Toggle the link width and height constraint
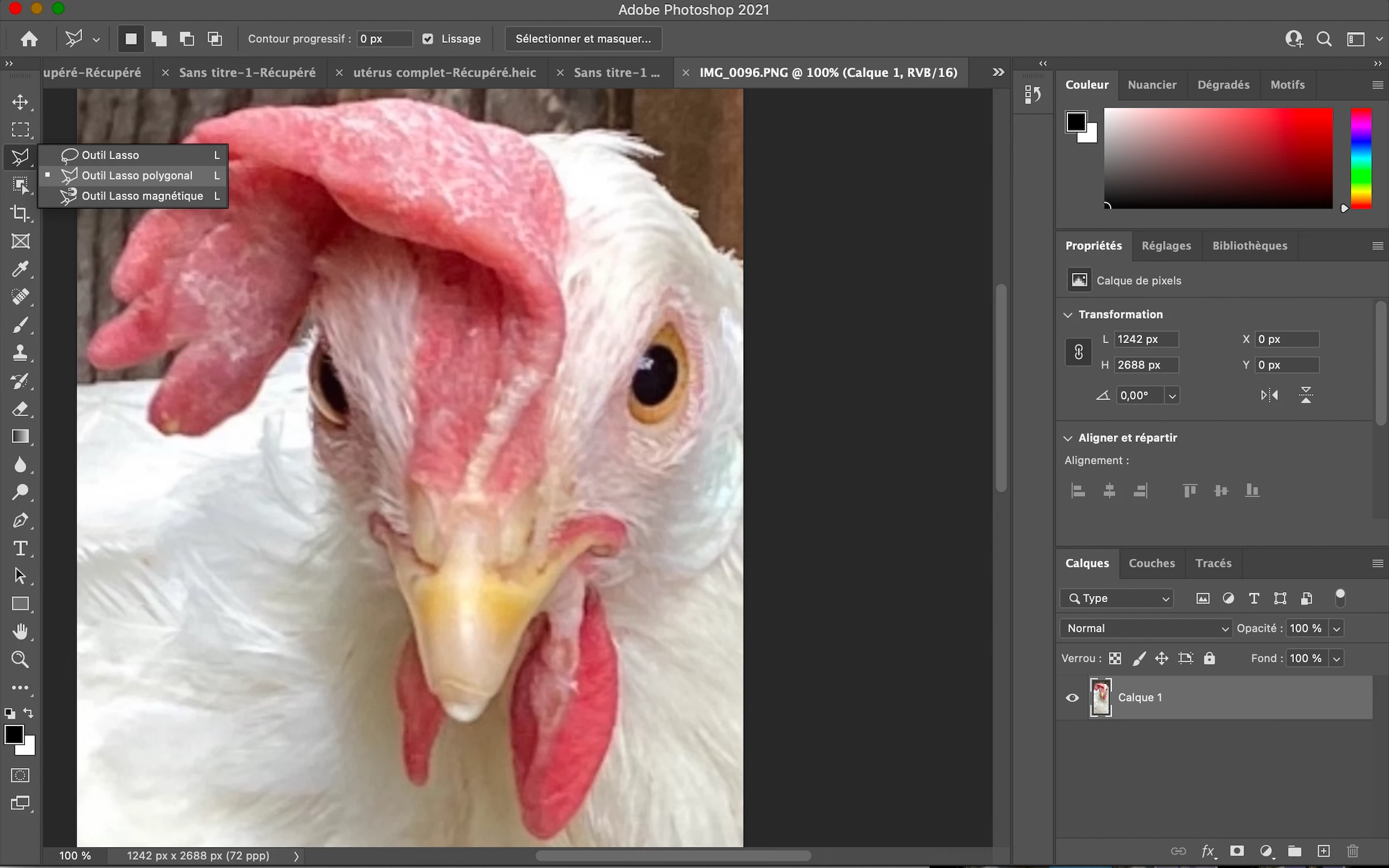 1078,352
